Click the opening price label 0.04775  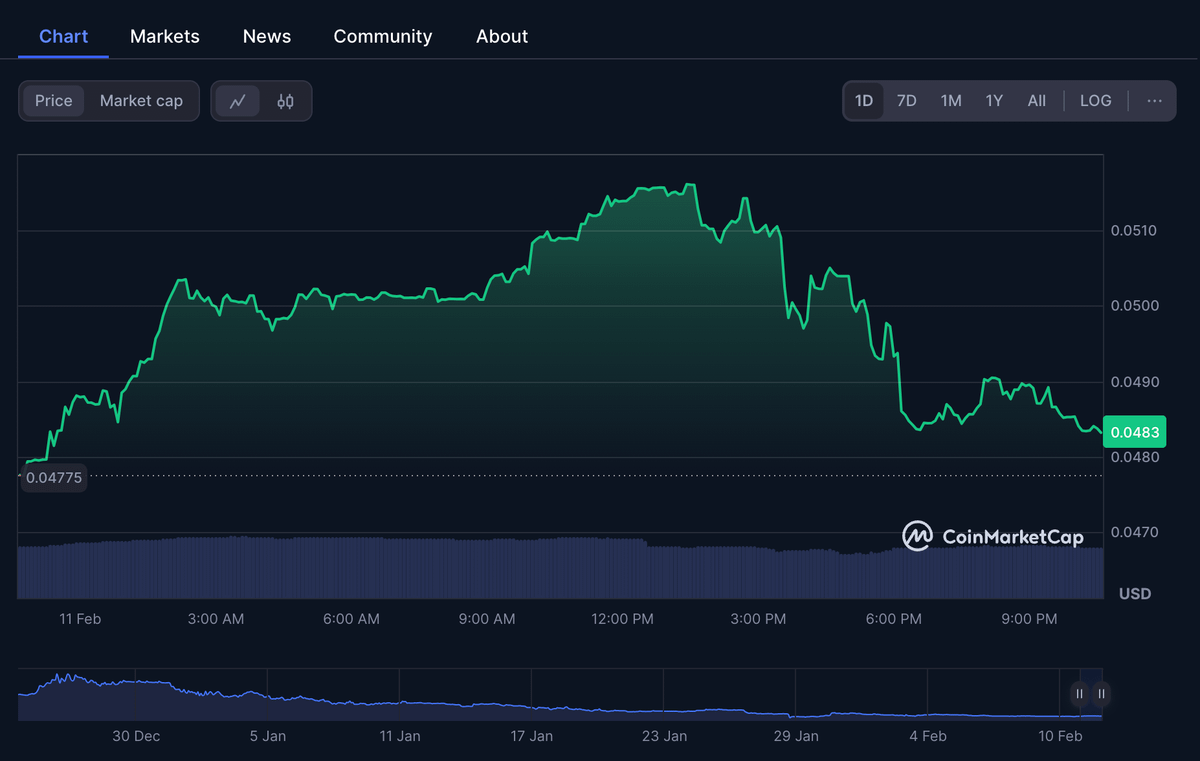coord(54,478)
